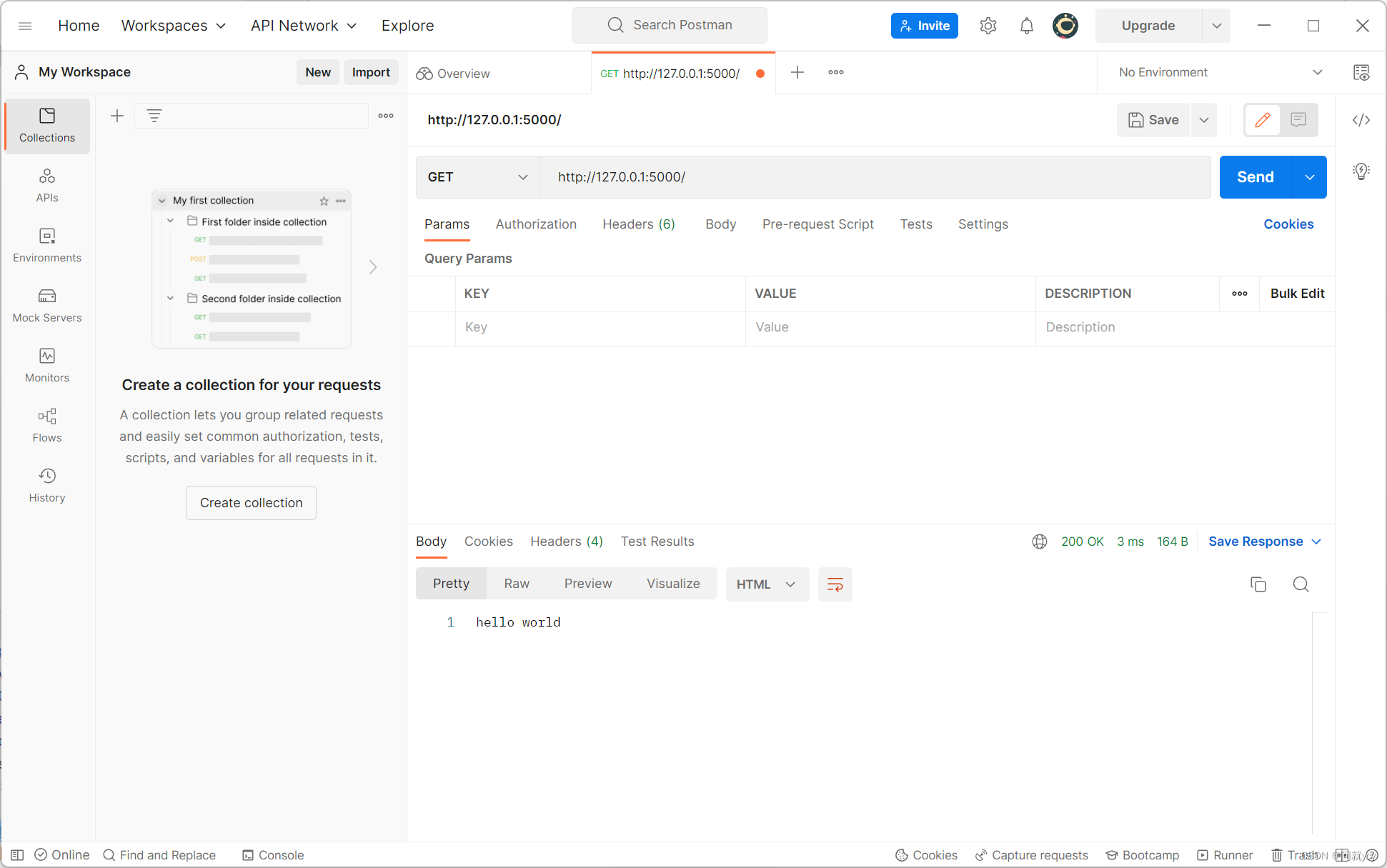Search in the response body
The image size is (1387, 868).
[1301, 584]
